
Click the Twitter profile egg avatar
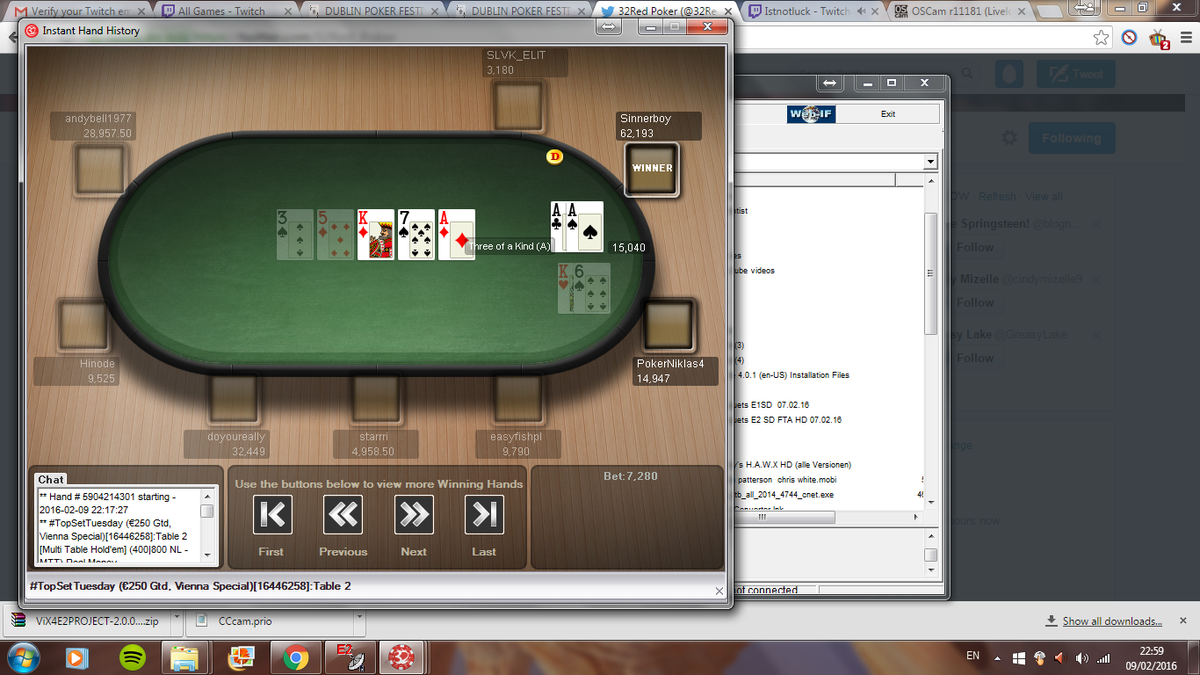coord(1010,74)
